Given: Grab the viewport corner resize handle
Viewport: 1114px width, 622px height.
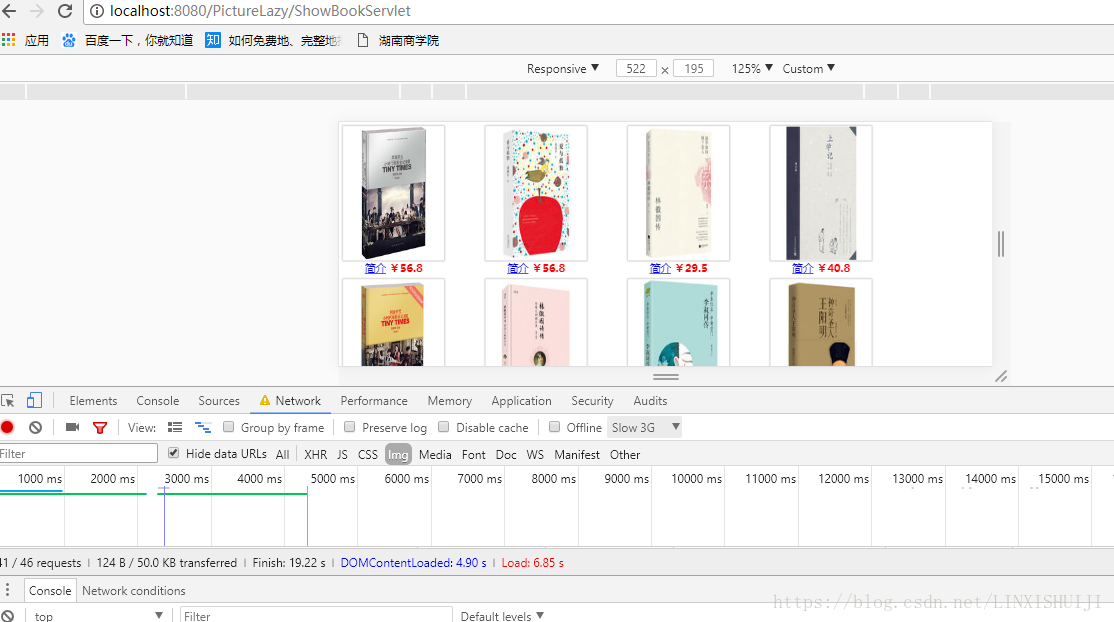Looking at the screenshot, I should click(1001, 376).
